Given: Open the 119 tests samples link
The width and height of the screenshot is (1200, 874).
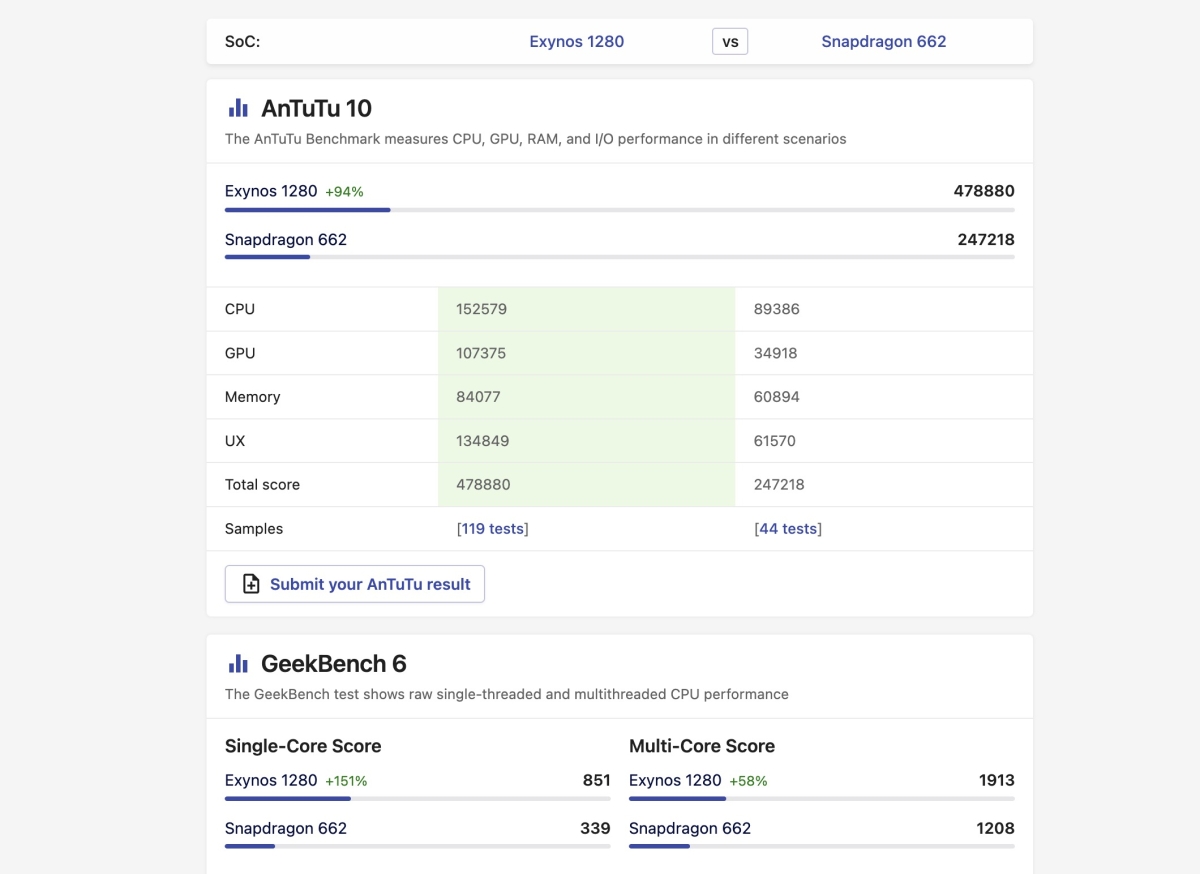Looking at the screenshot, I should point(493,528).
